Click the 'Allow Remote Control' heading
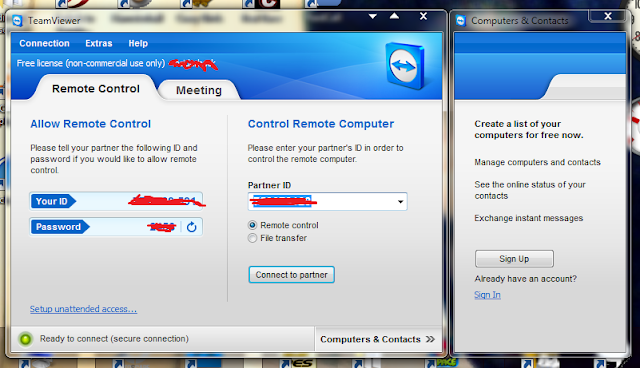Image resolution: width=640 pixels, height=368 pixels. pos(91,124)
